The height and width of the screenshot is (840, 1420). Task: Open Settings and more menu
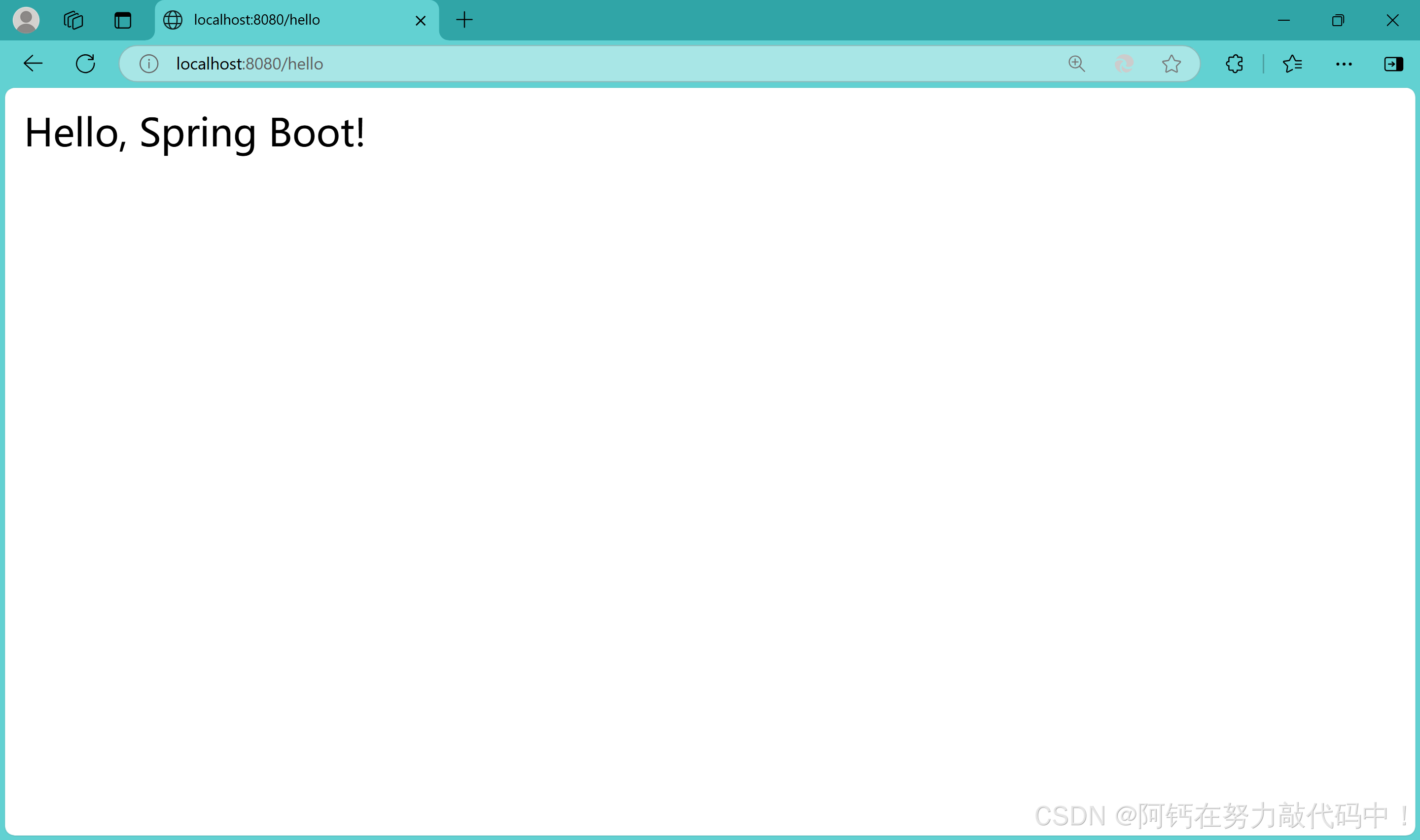[x=1344, y=64]
